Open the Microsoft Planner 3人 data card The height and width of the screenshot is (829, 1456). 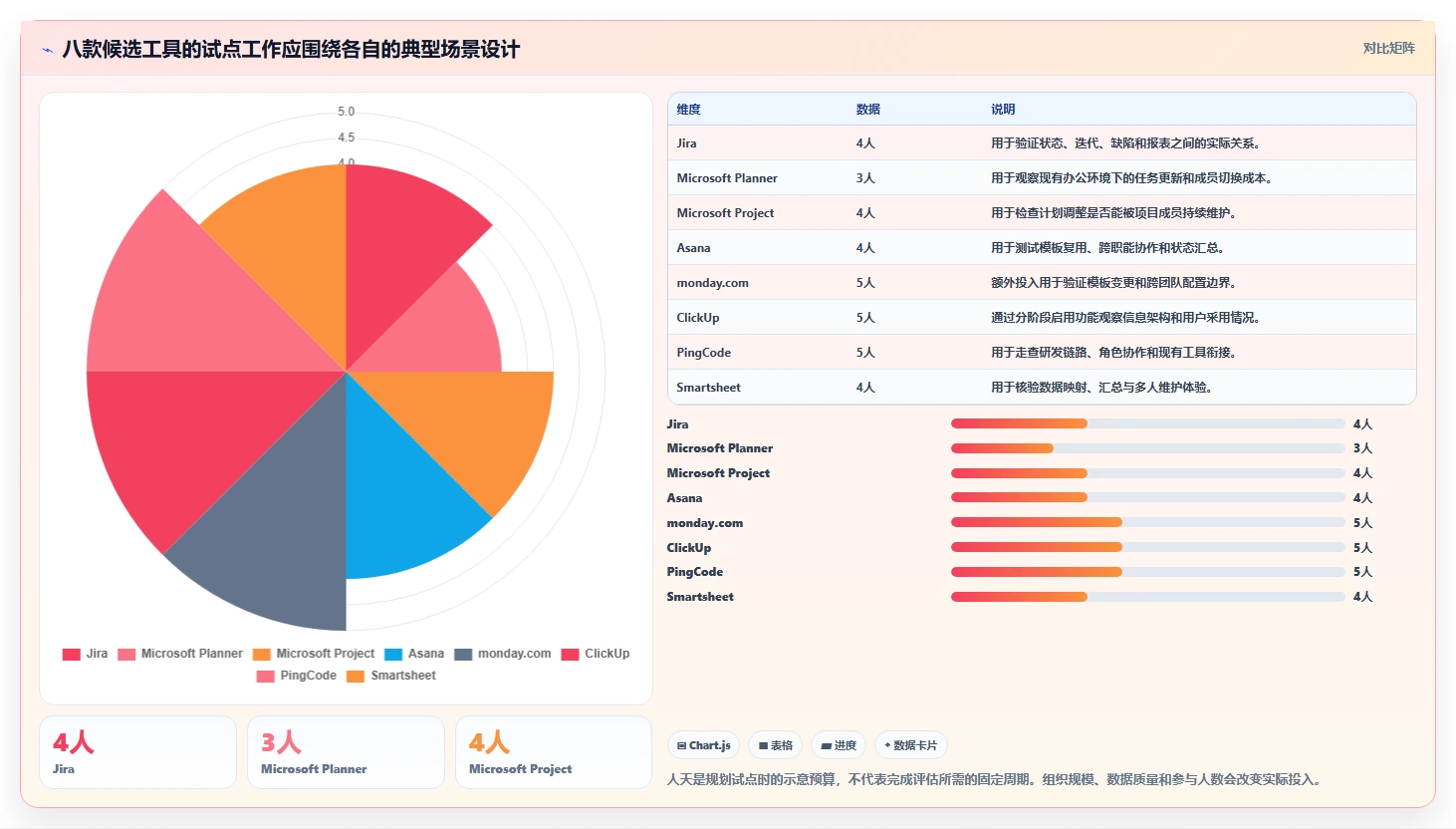coord(346,752)
